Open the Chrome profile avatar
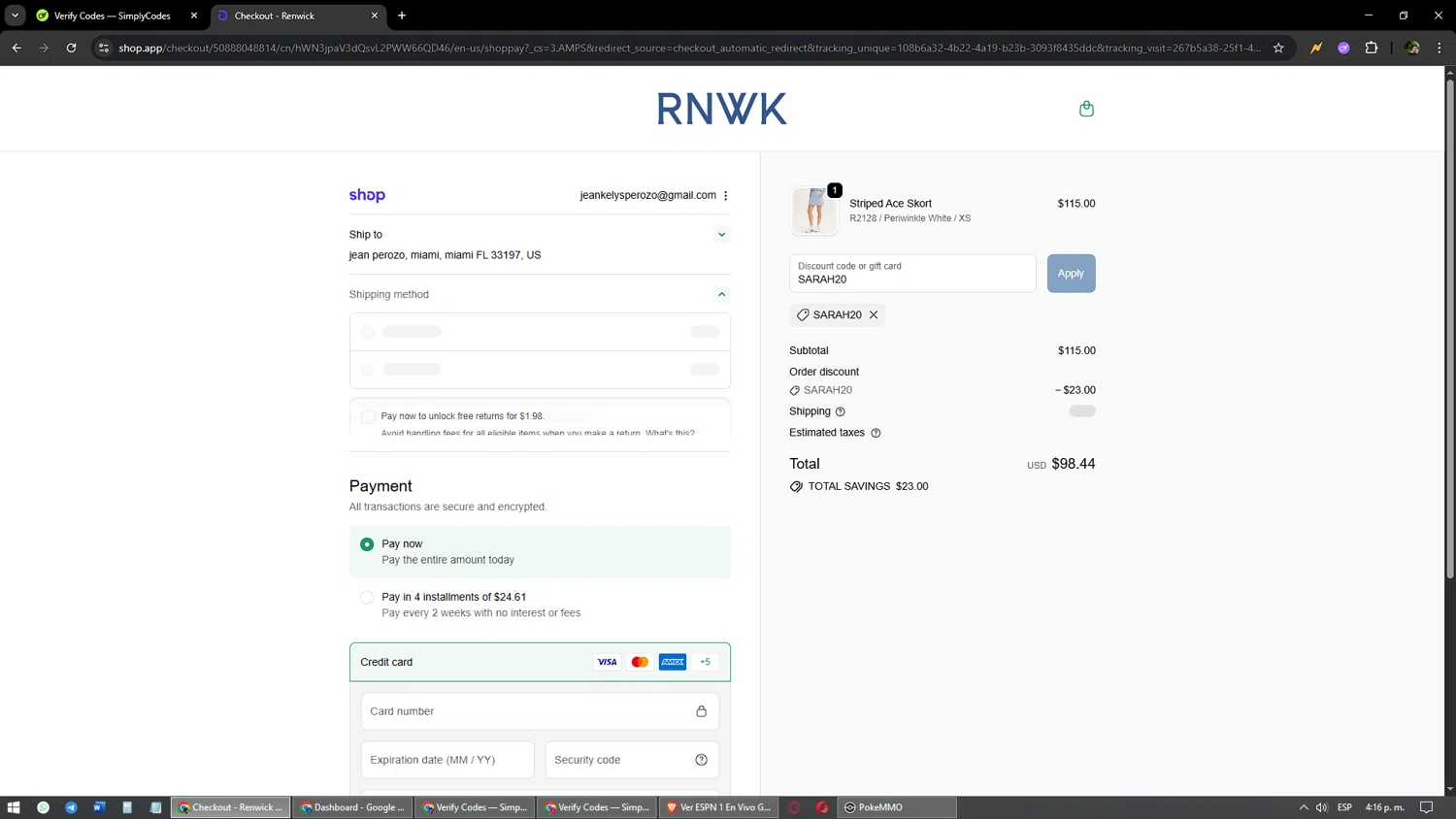This screenshot has height=819, width=1456. 1412,48
